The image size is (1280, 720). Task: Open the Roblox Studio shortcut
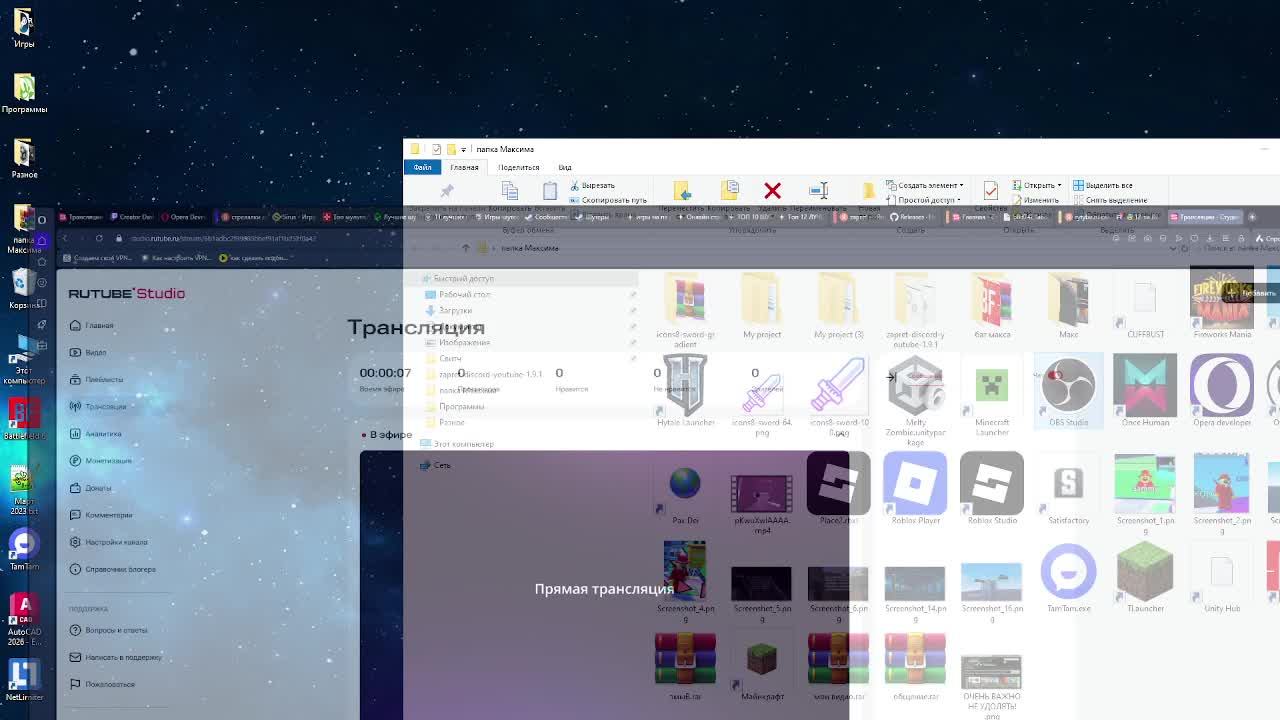point(992,487)
